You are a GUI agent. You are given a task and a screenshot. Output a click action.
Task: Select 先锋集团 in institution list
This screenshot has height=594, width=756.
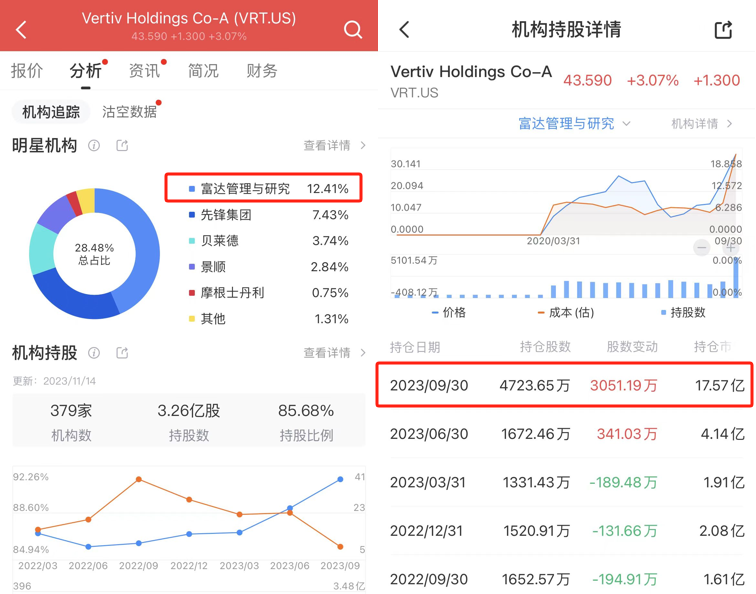tap(226, 215)
